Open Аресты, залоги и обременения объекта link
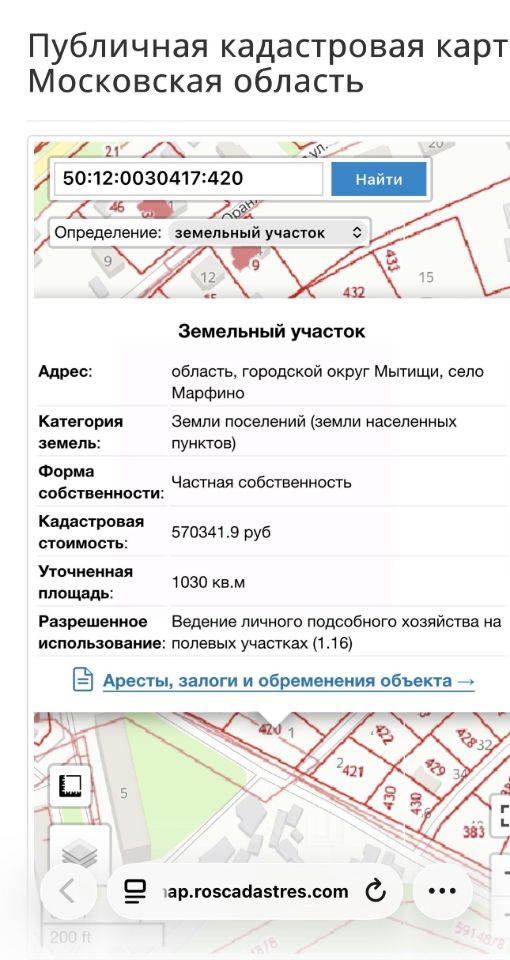510x960 pixels. (x=288, y=681)
